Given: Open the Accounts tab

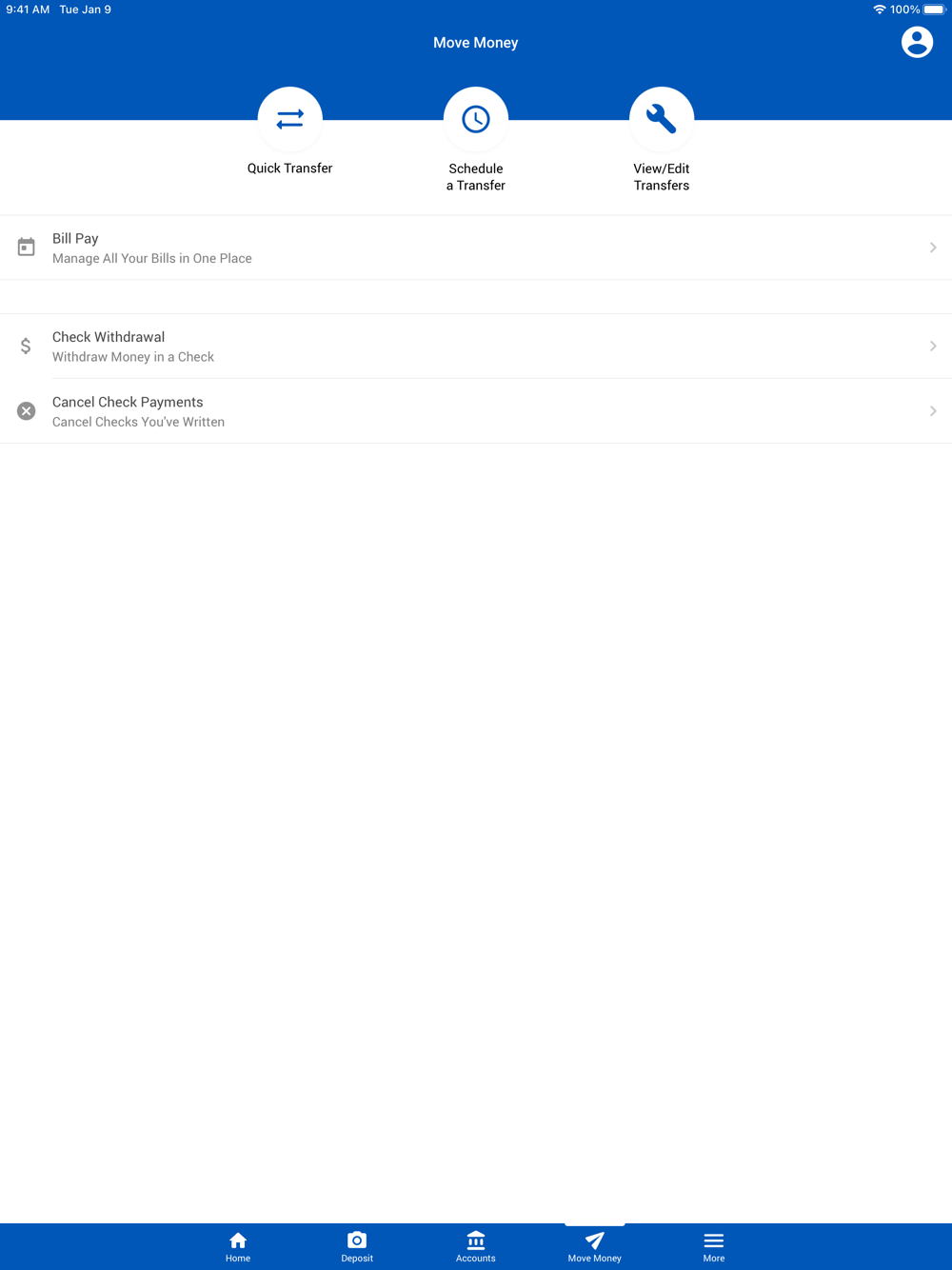Looking at the screenshot, I should 476,1247.
